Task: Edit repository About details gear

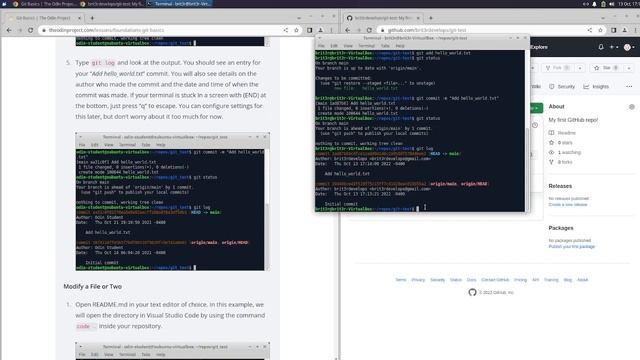Action: point(632,107)
